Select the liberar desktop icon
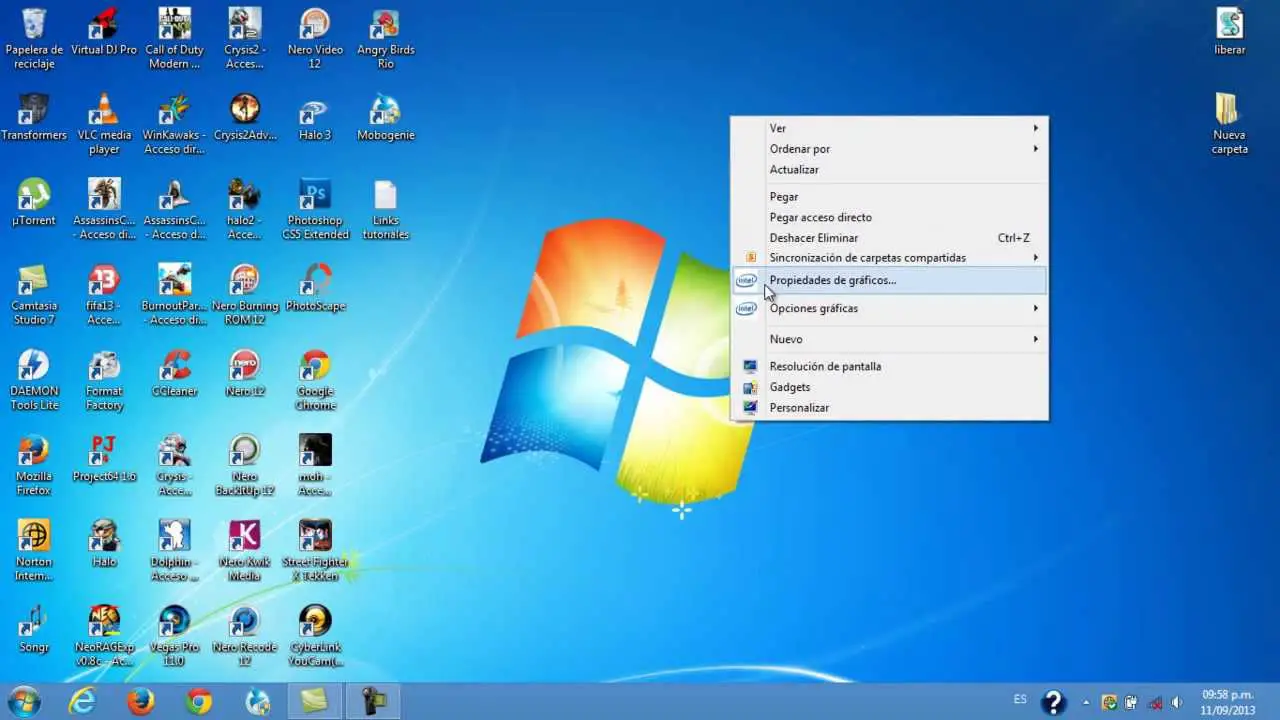The image size is (1280, 720). [1229, 32]
